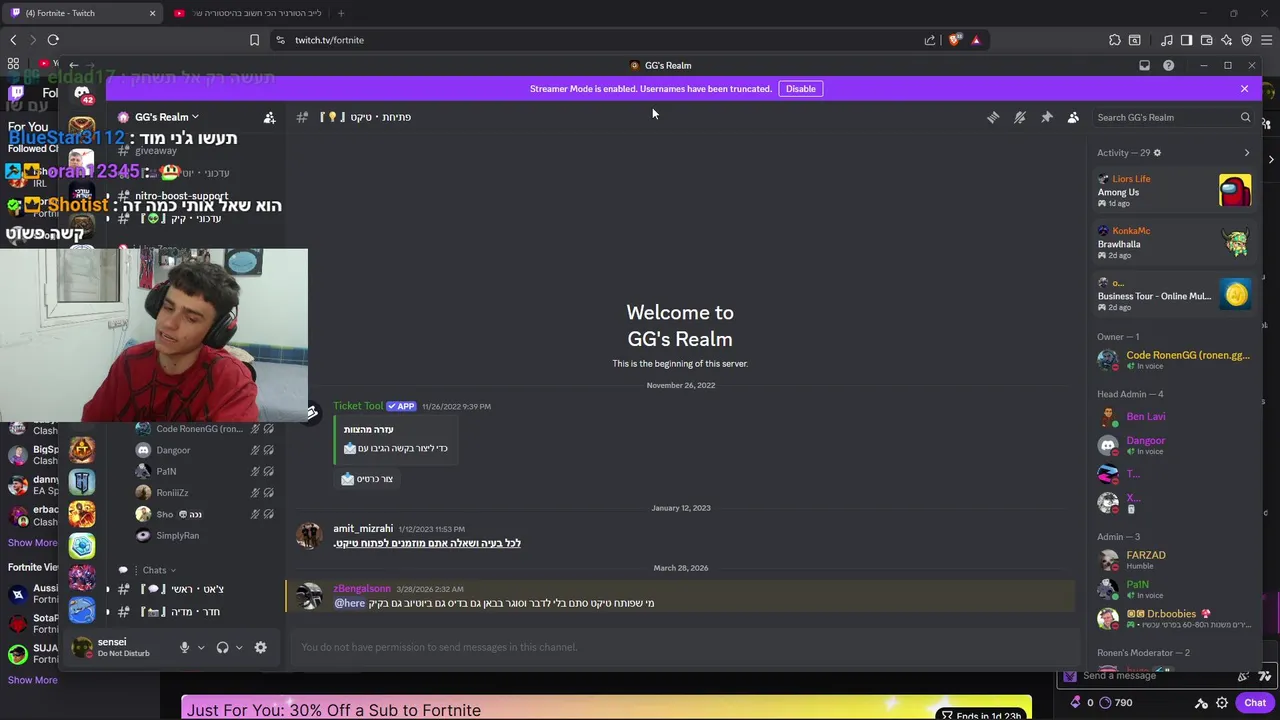Select Dangoor in the Head Admin list
1280x720 pixels.
1174,445
